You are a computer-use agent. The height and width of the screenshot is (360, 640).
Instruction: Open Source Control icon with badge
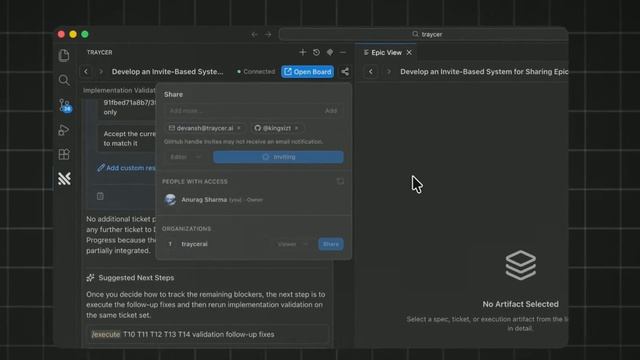(x=64, y=105)
